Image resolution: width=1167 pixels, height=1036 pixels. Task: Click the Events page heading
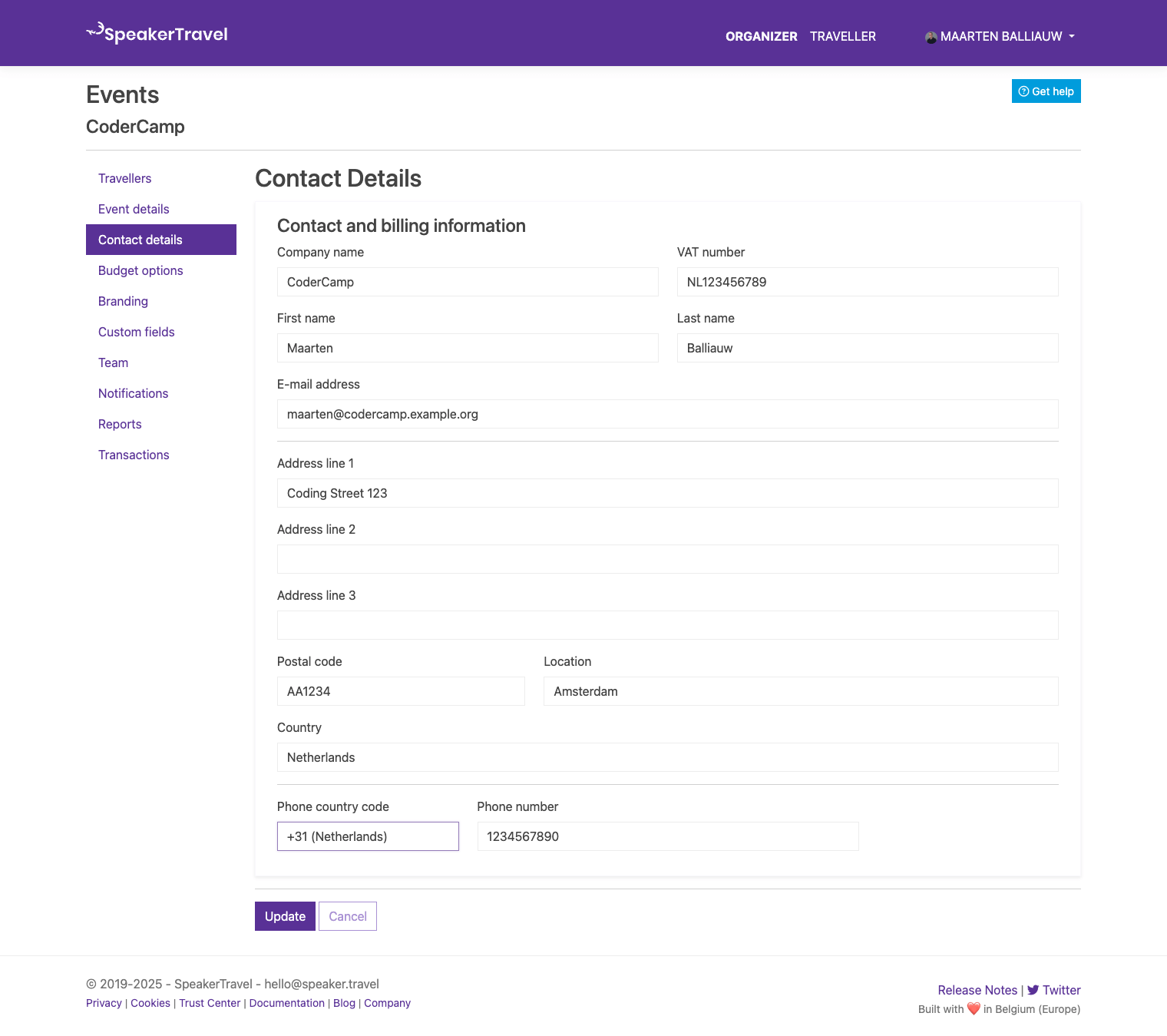click(123, 94)
